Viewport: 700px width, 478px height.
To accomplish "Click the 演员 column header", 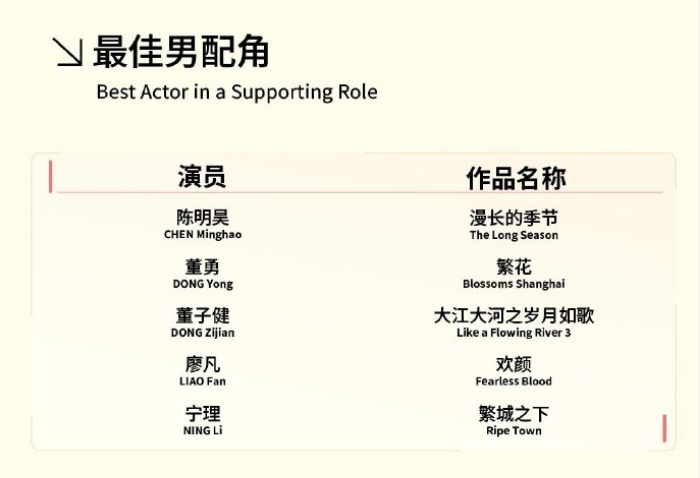I will pyautogui.click(x=202, y=176).
